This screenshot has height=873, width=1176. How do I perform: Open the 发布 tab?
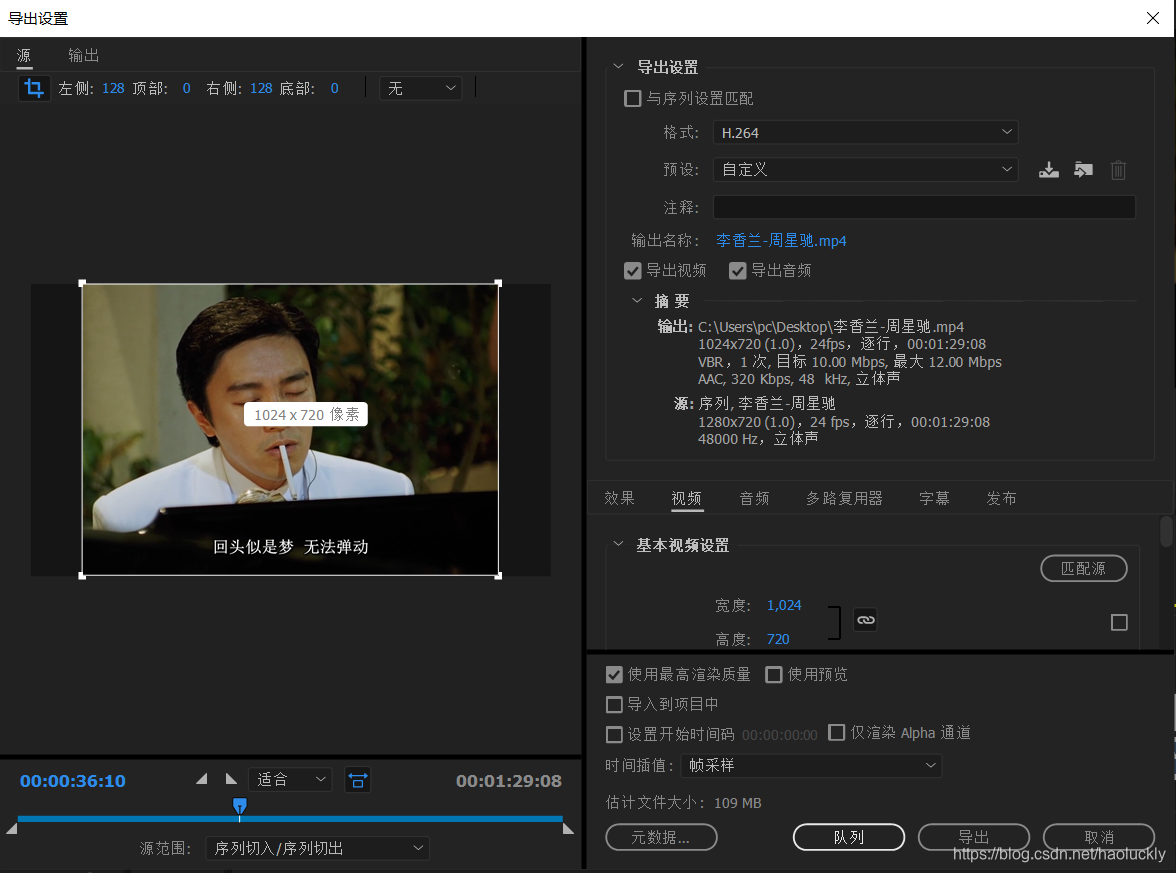tap(1001, 498)
